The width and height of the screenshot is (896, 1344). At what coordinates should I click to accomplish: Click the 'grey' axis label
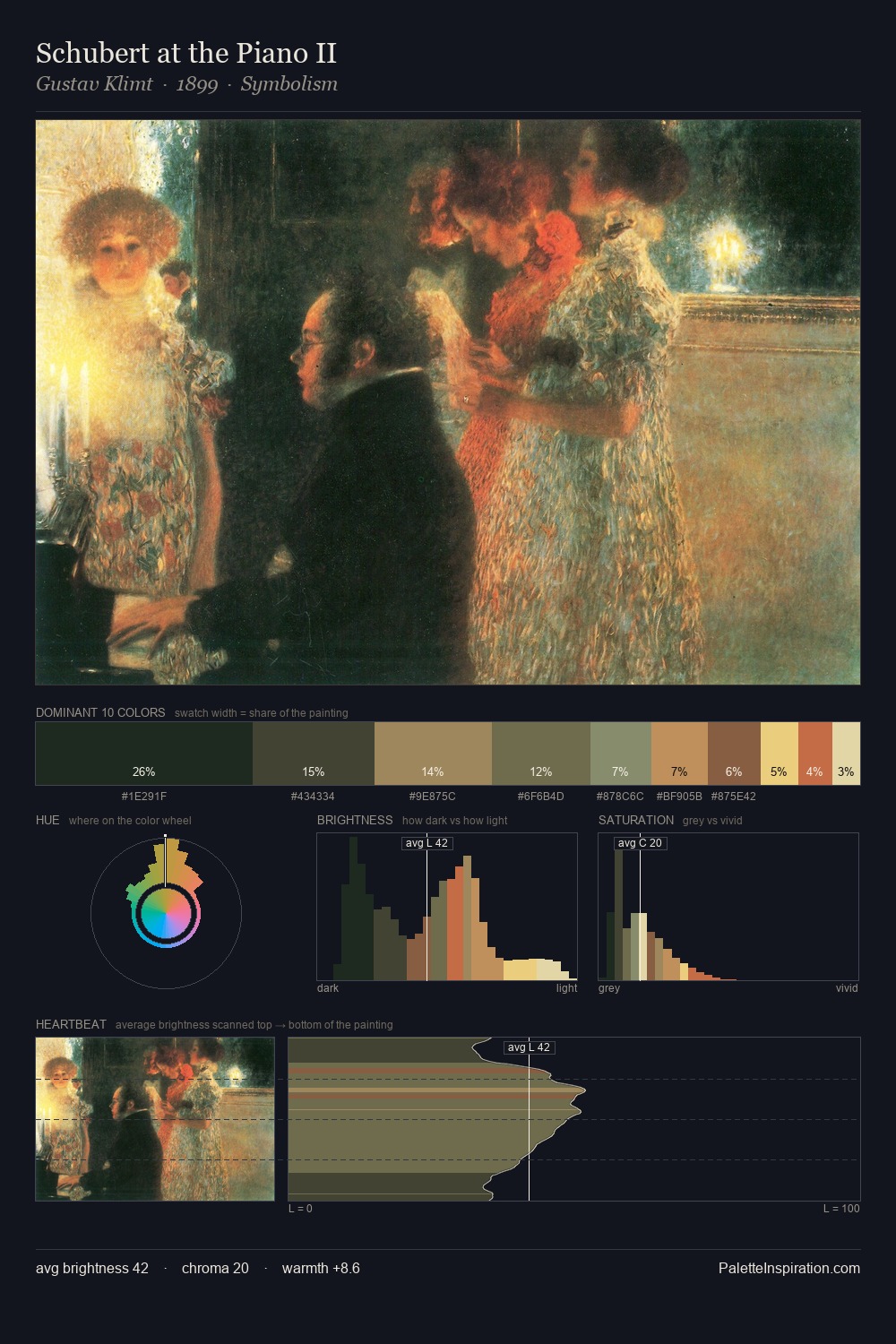click(609, 988)
